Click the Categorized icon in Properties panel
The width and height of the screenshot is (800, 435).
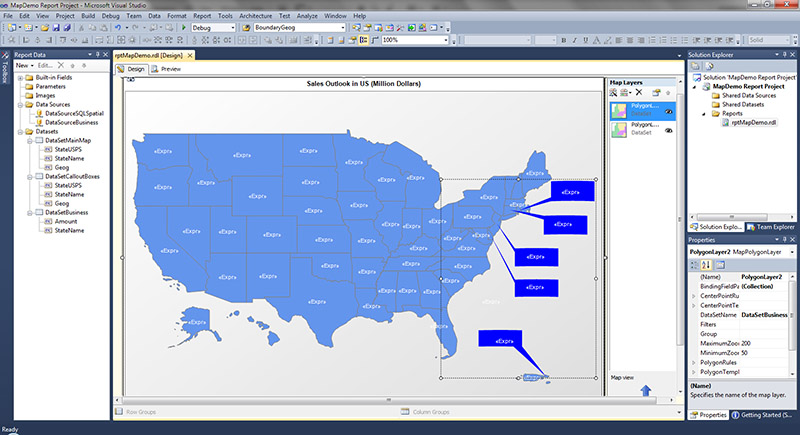click(694, 265)
